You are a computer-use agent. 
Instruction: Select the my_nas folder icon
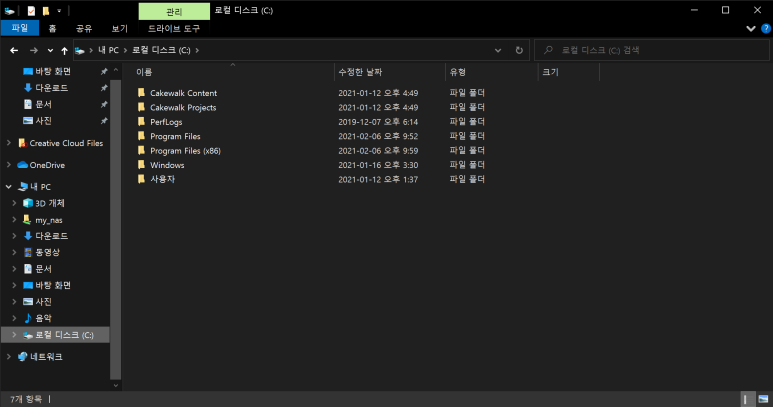pos(28,220)
